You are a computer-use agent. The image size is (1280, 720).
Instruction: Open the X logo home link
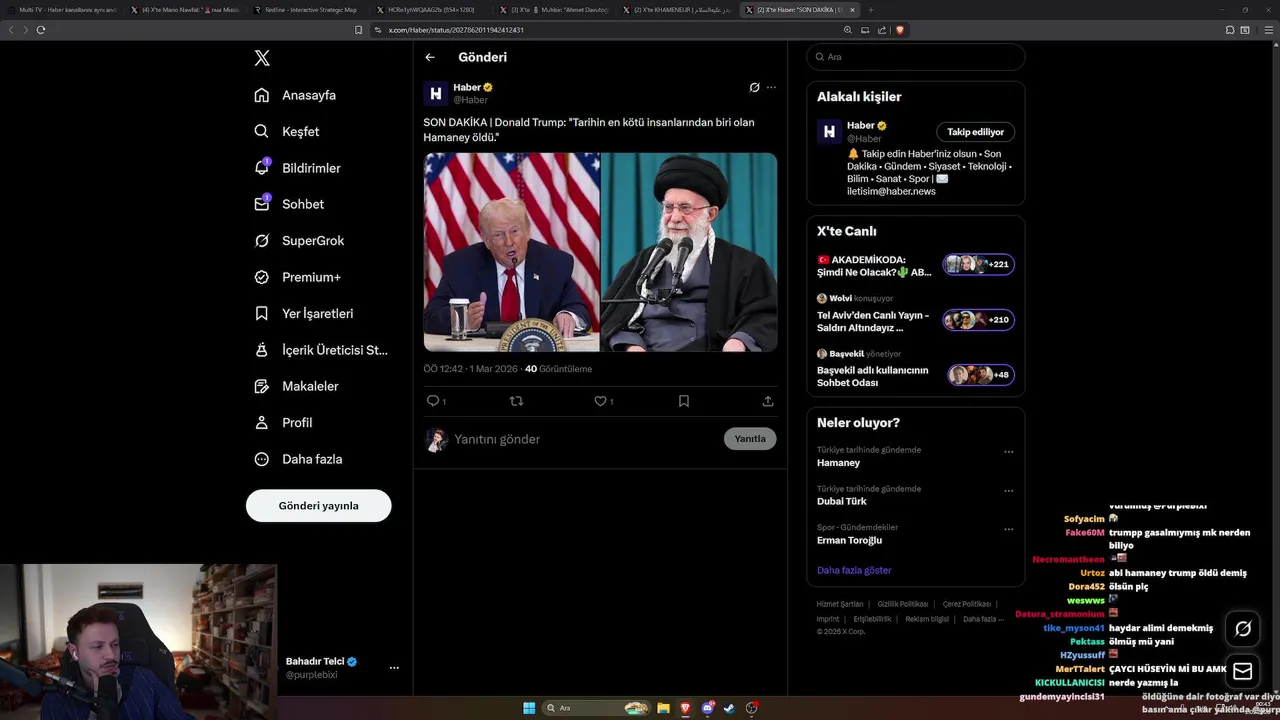click(x=262, y=58)
